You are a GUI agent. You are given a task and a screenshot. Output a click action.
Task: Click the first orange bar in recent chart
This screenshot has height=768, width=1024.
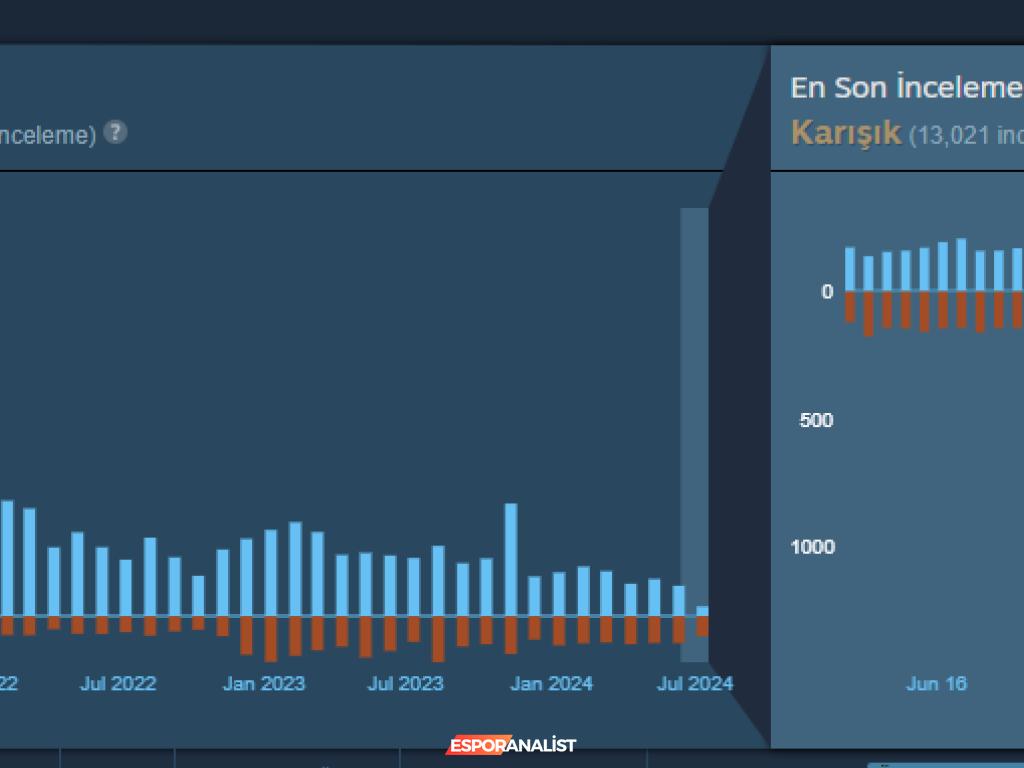tap(850, 306)
